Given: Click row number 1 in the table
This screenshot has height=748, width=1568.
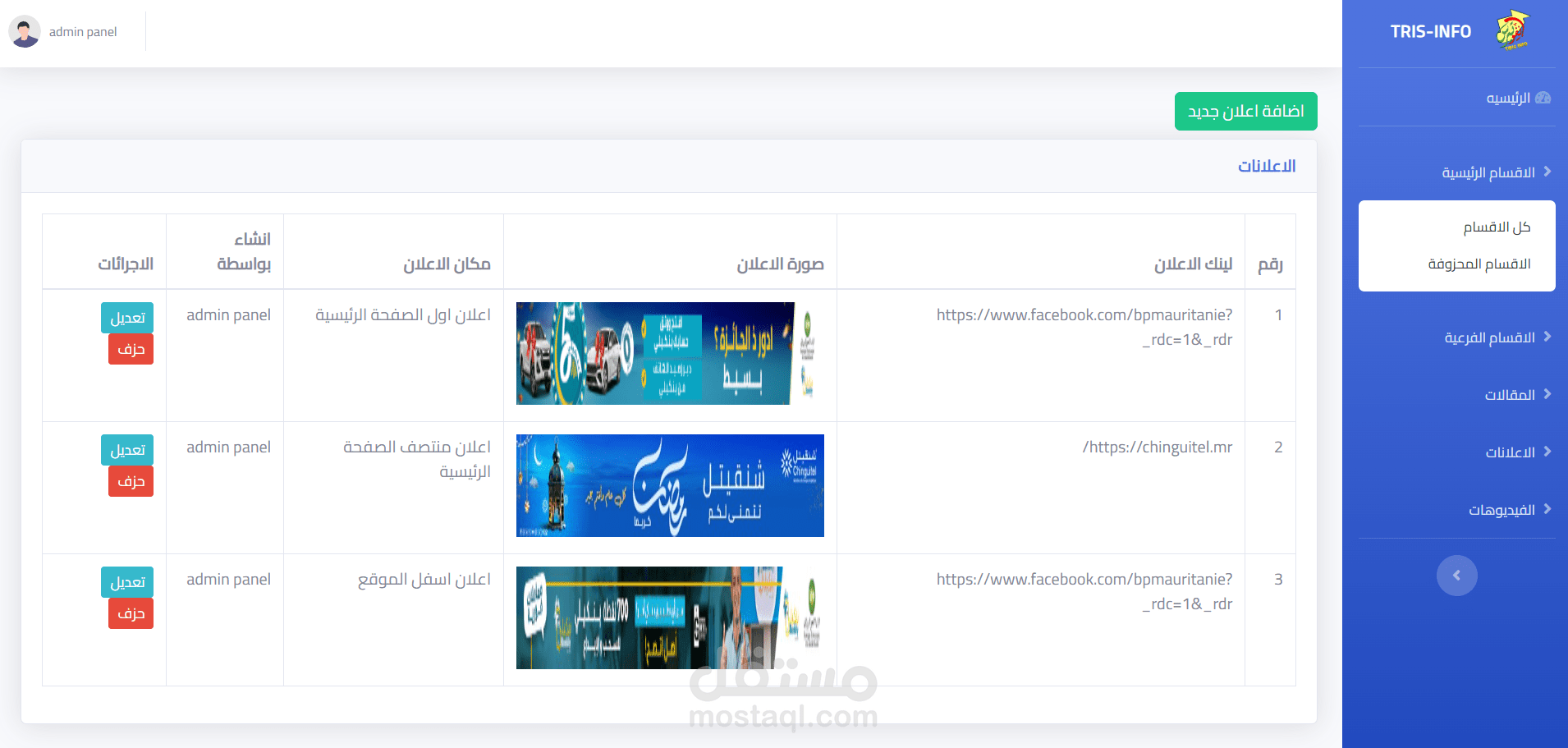Looking at the screenshot, I should [x=1278, y=314].
